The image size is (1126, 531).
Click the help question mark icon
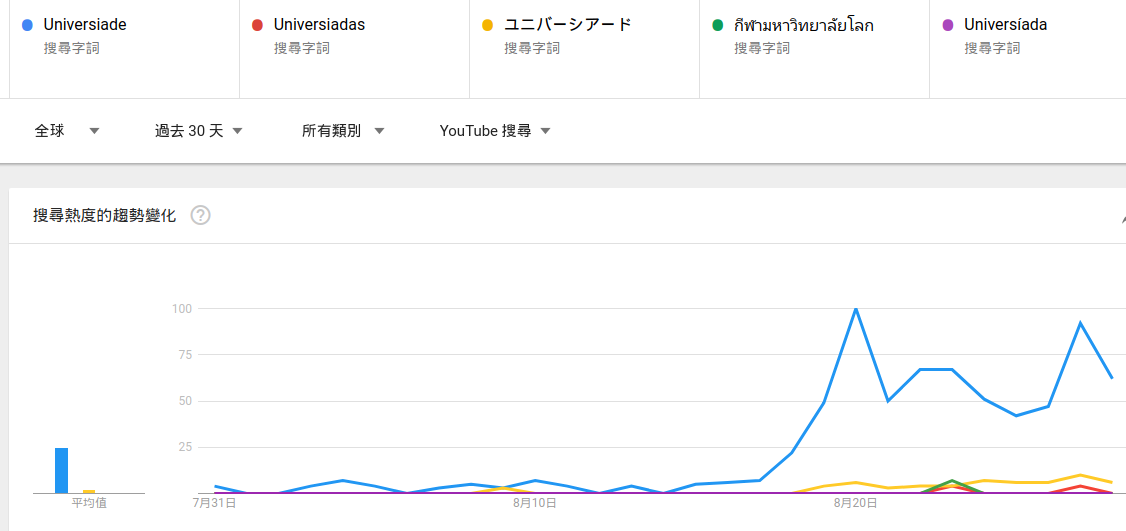pos(200,215)
